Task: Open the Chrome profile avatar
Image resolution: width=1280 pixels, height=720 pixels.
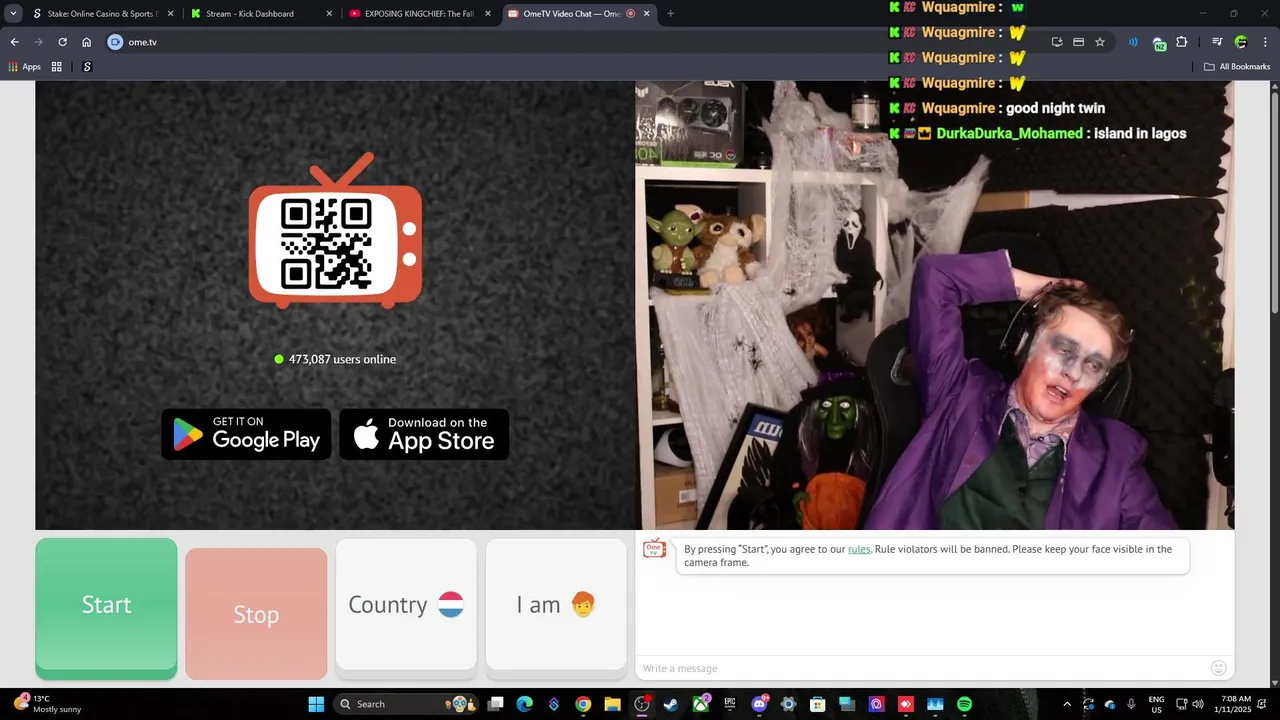Action: [x=1241, y=42]
